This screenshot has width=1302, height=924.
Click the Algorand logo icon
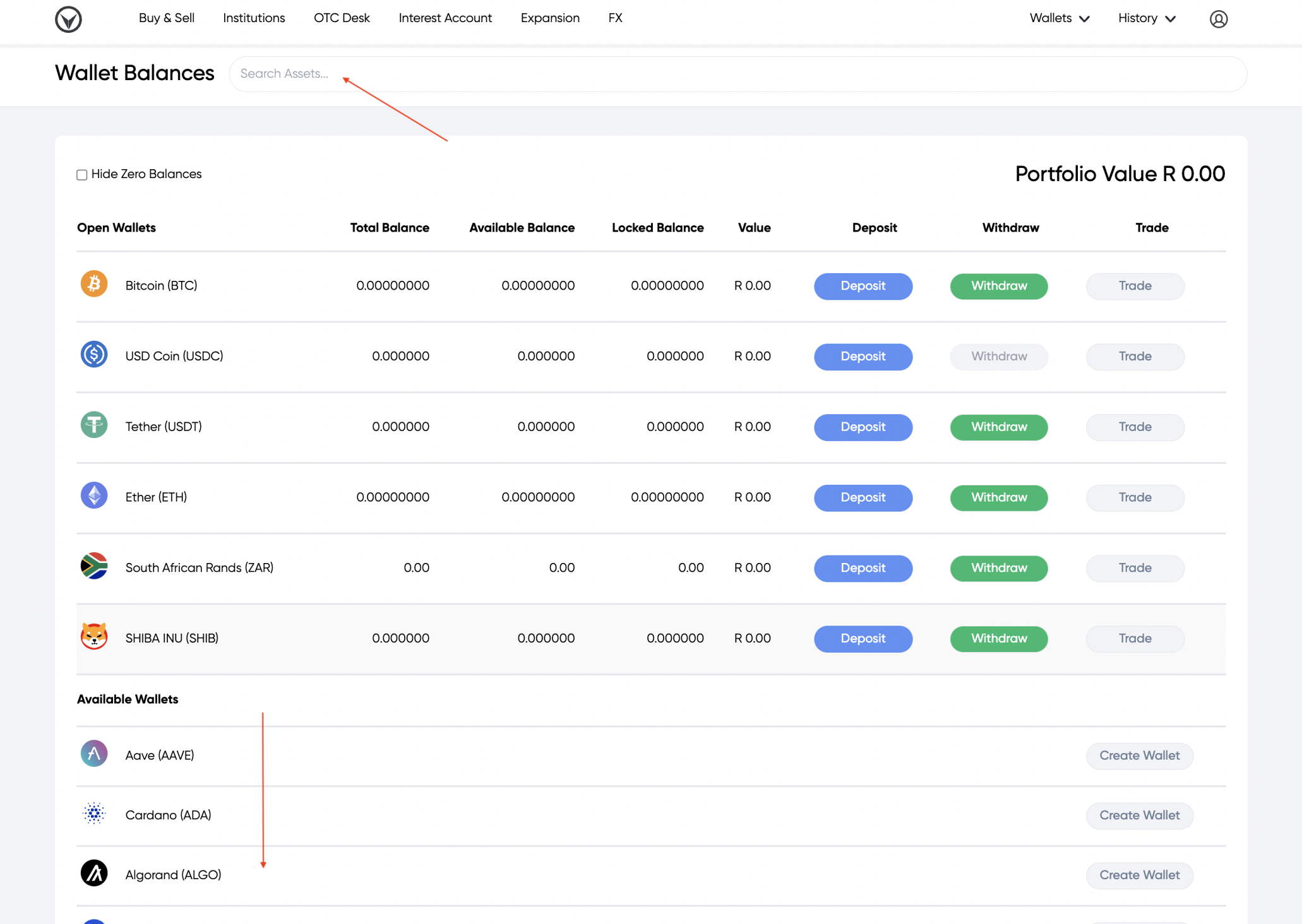coord(93,874)
